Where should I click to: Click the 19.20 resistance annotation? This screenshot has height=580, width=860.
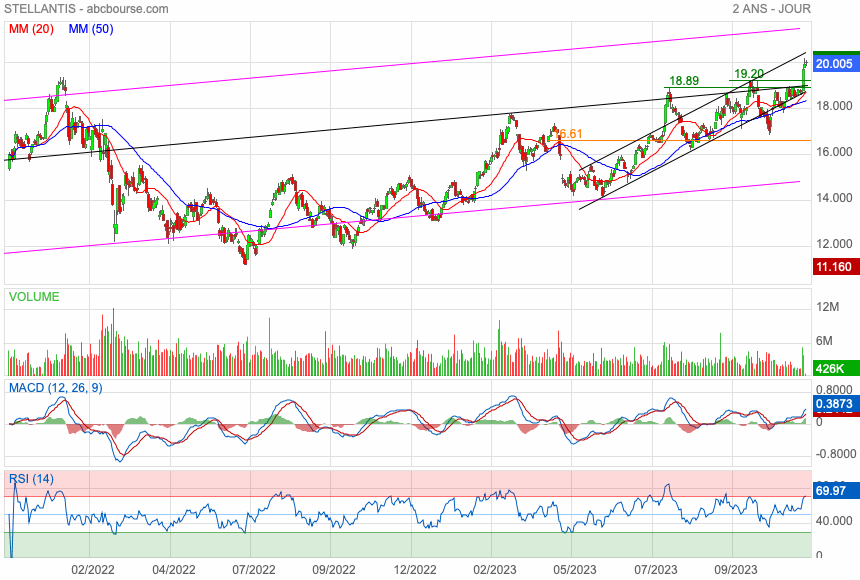749,74
